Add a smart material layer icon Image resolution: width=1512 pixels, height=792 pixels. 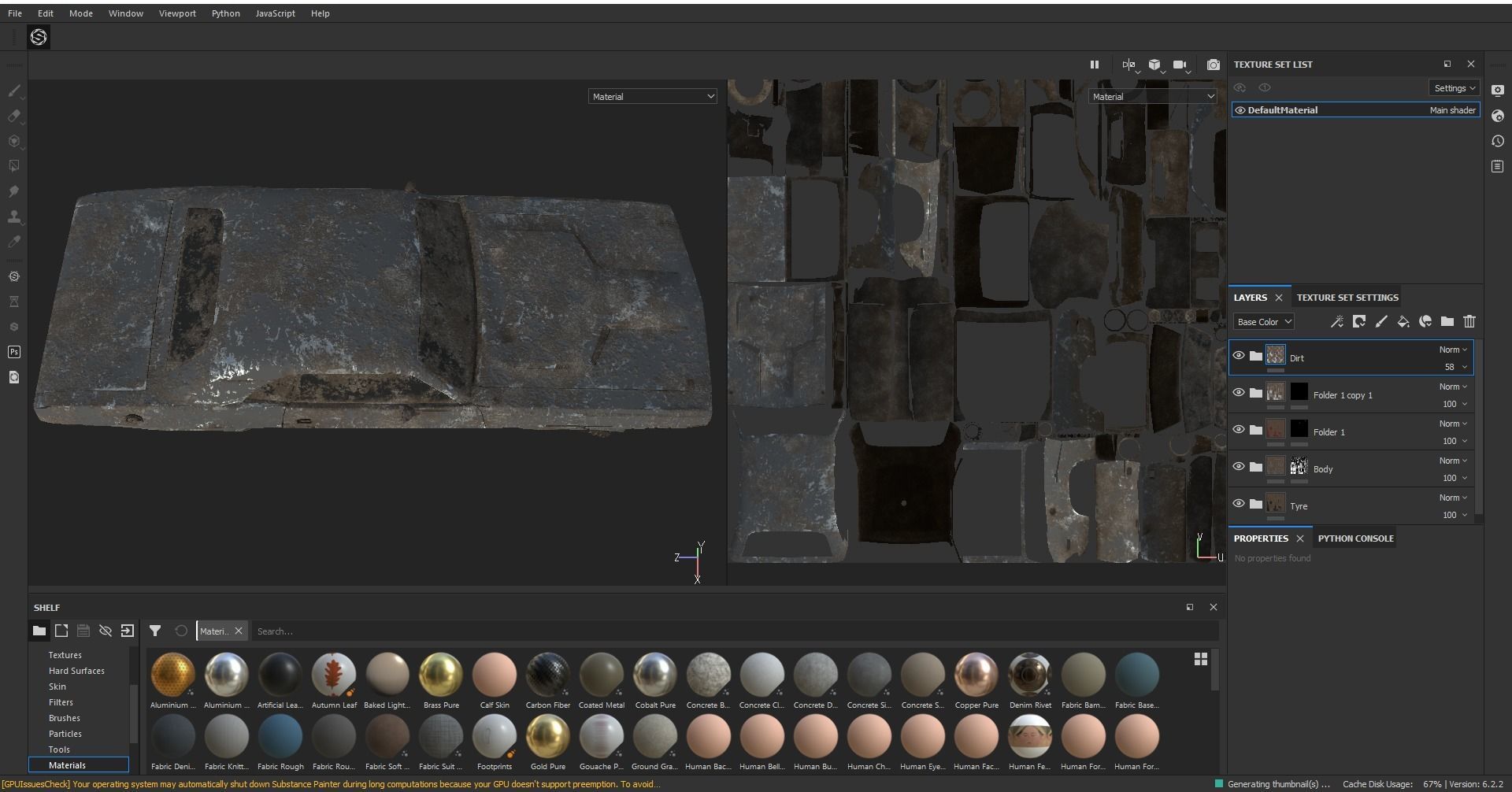(1425, 321)
